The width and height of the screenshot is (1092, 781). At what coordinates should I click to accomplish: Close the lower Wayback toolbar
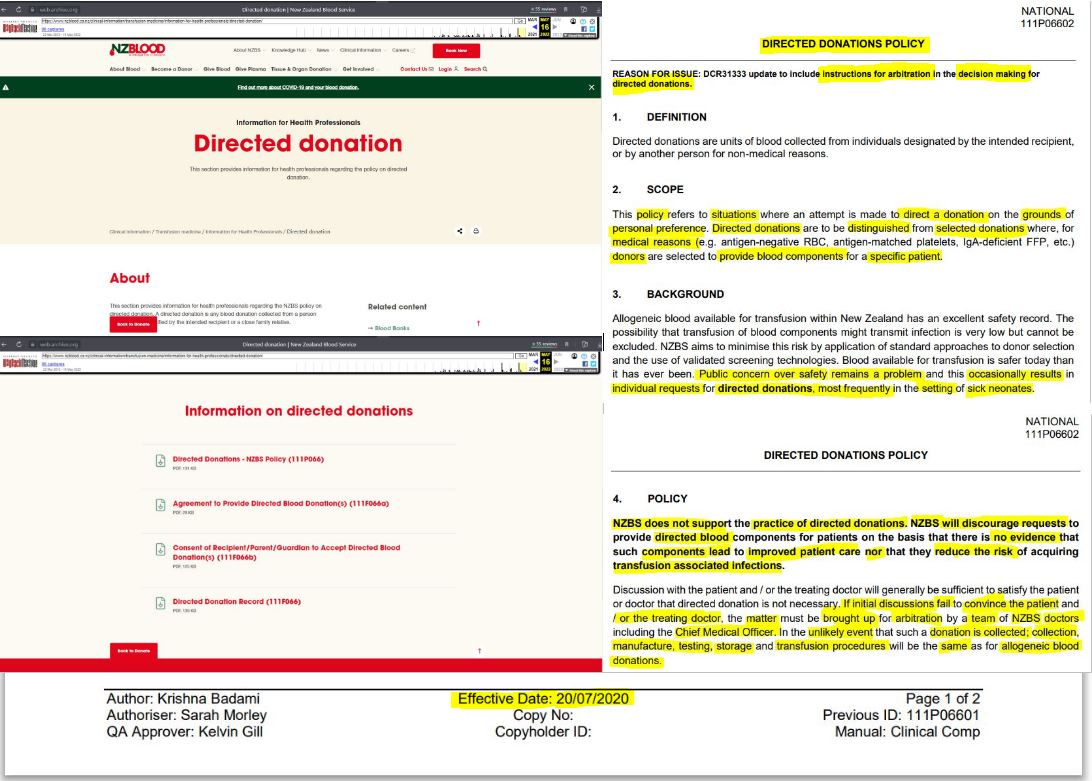click(593, 356)
